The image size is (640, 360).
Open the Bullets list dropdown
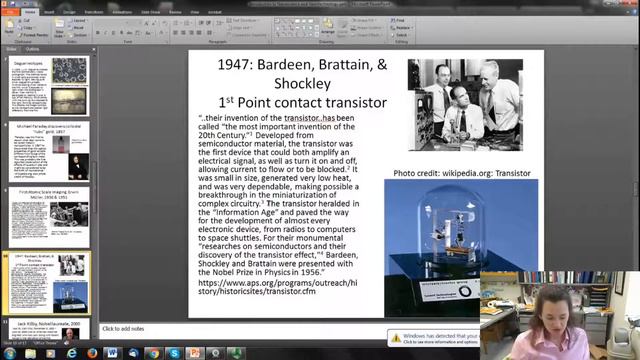point(177,23)
